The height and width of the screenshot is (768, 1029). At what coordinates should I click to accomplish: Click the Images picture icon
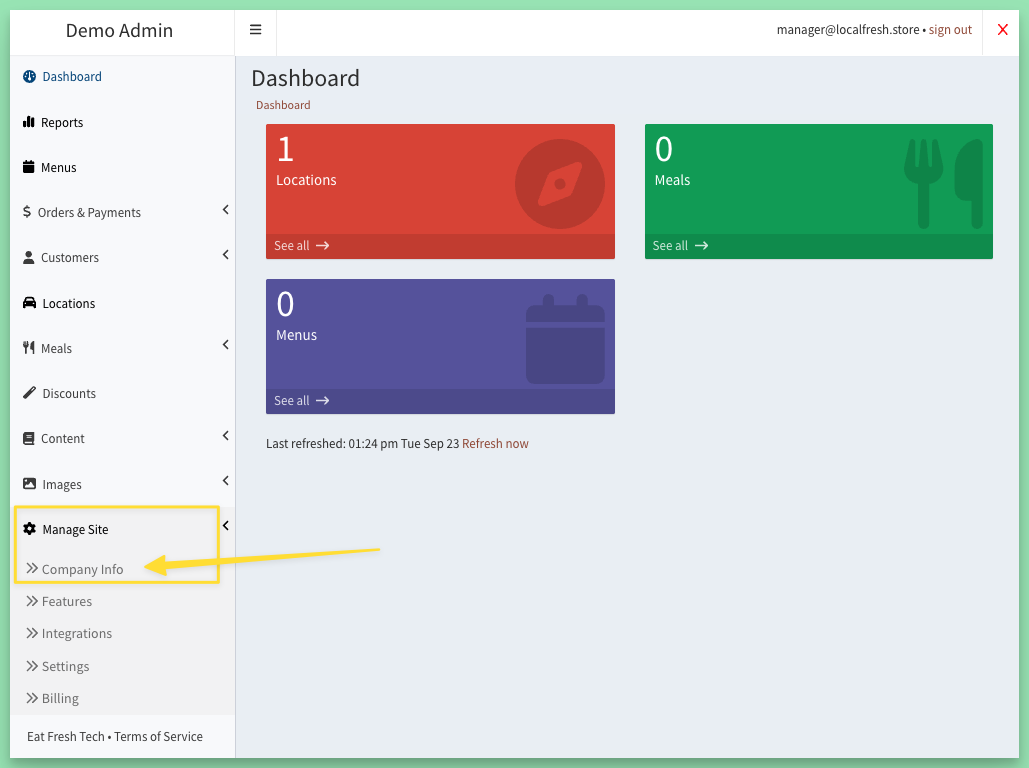tap(30, 484)
